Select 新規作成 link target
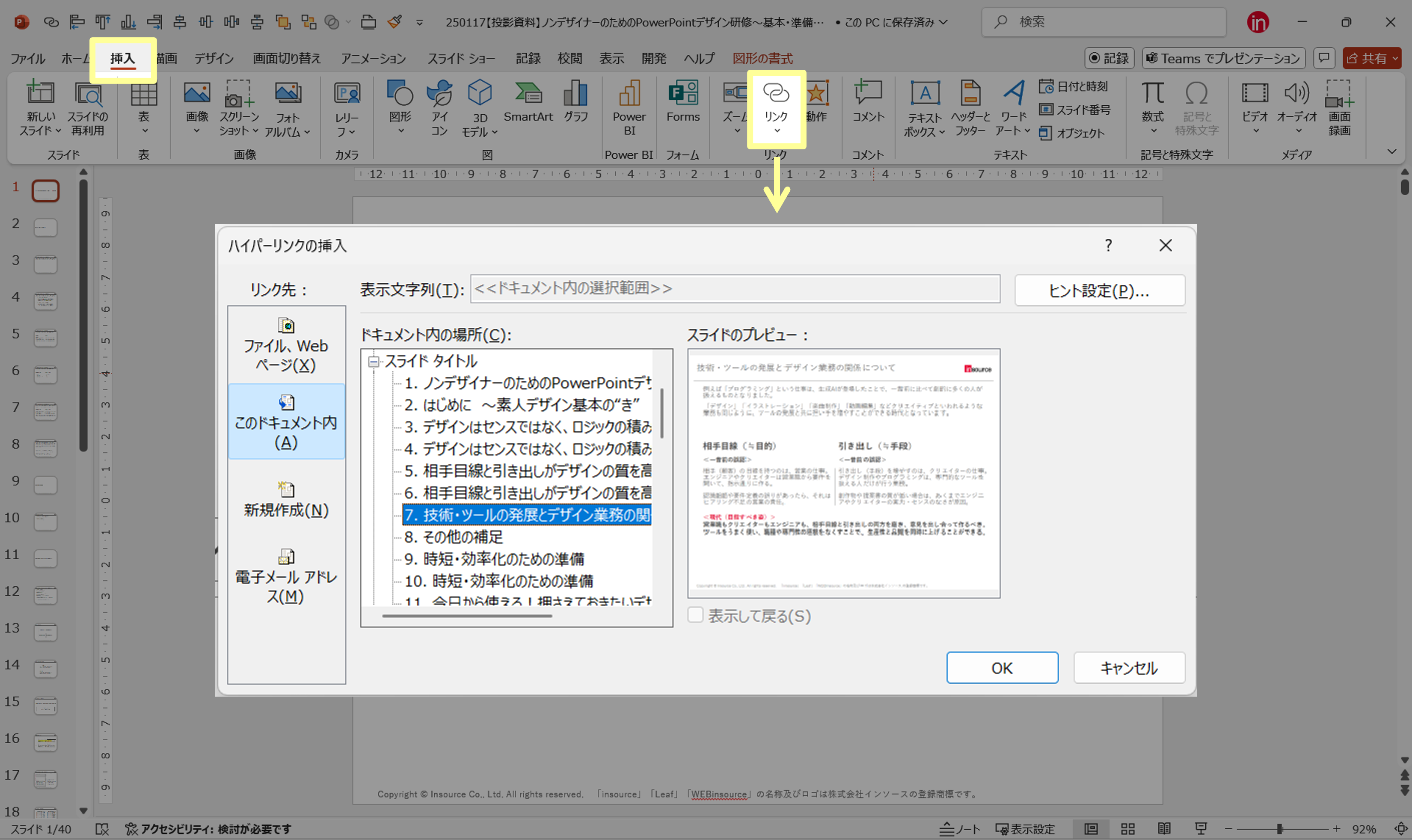 [x=286, y=499]
